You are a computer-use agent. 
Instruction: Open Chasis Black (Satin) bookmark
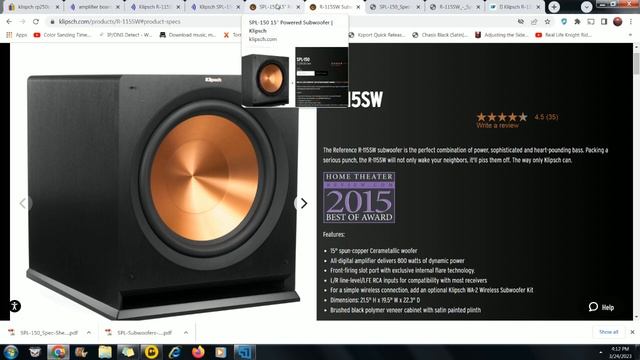[x=440, y=35]
